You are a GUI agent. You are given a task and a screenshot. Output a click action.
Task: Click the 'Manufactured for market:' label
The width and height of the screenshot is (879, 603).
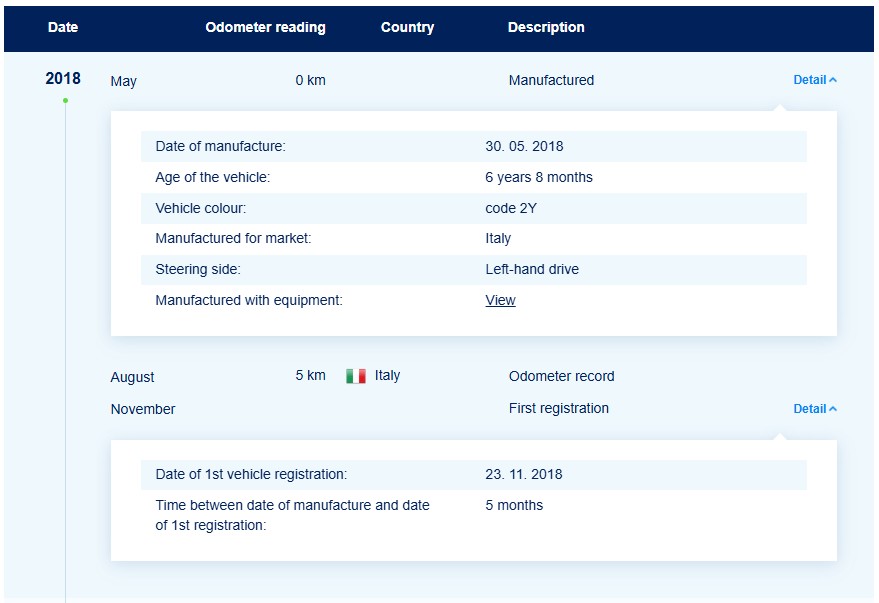(x=233, y=238)
